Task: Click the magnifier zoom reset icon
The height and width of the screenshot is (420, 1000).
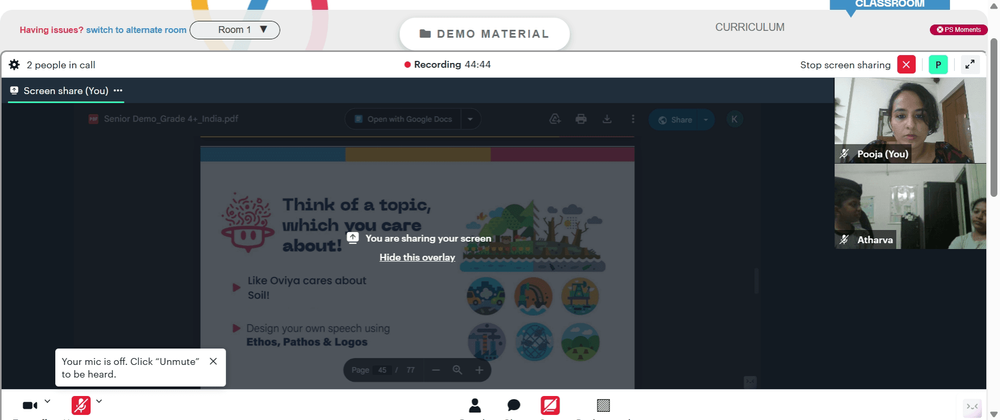Action: (x=457, y=370)
